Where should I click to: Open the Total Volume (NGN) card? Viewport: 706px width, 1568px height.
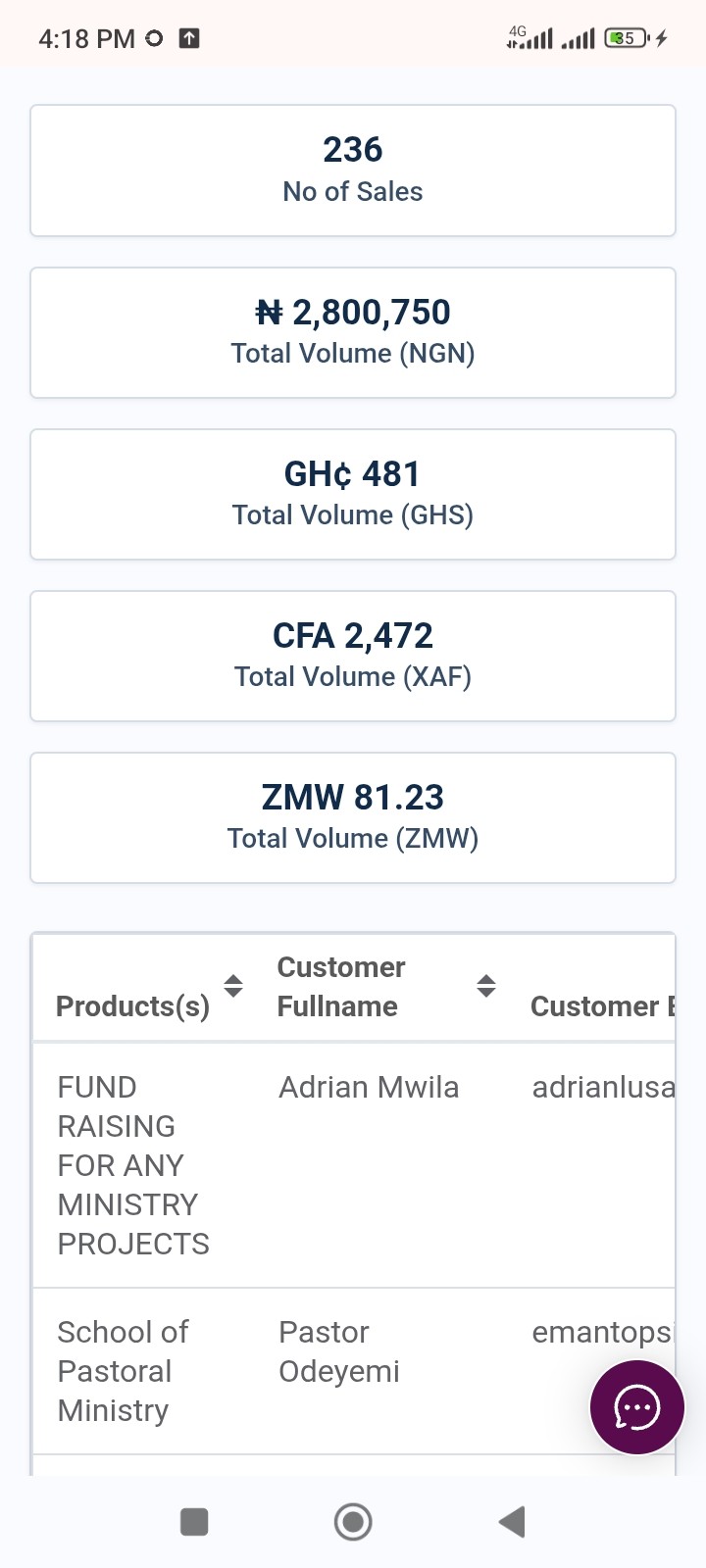pos(353,332)
